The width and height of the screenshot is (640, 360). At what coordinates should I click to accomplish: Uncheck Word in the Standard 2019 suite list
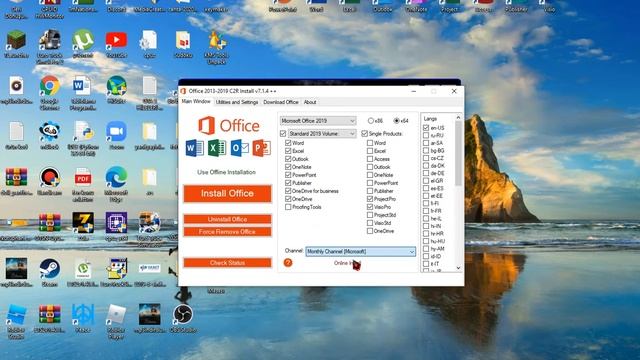288,143
